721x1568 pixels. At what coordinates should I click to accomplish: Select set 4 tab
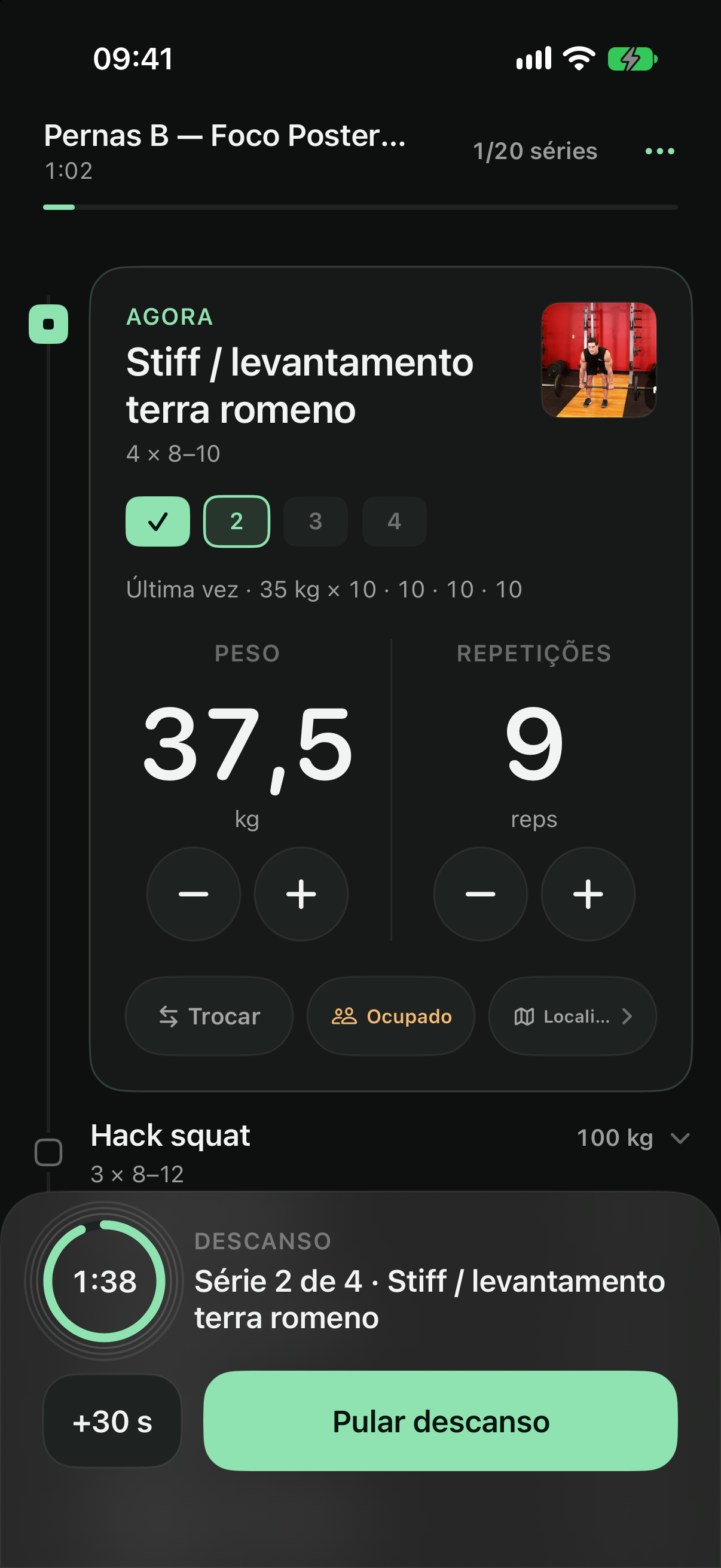[x=394, y=521]
